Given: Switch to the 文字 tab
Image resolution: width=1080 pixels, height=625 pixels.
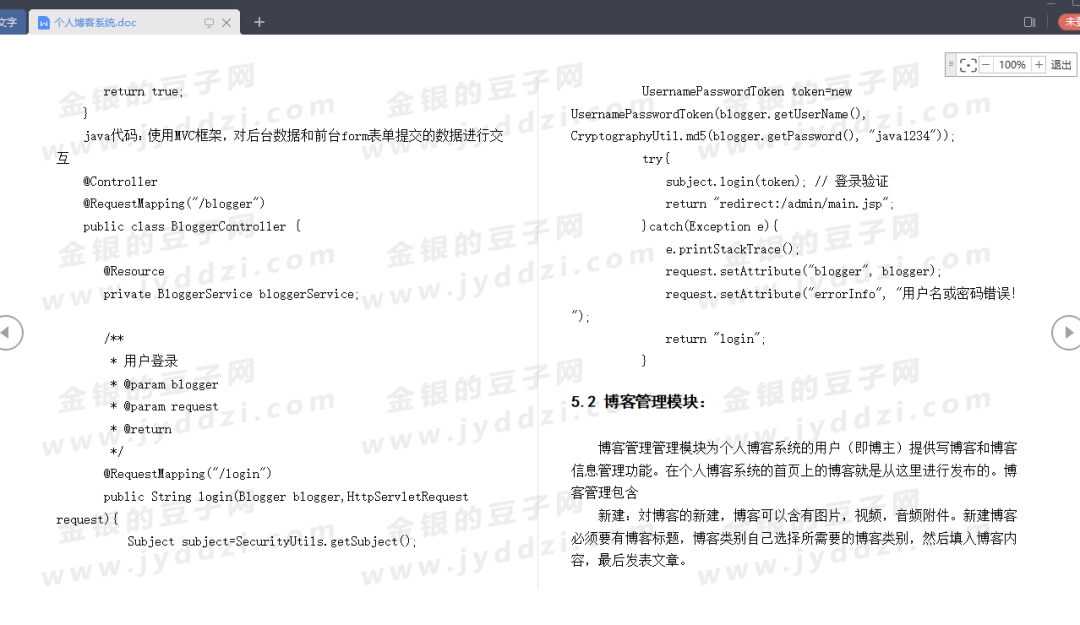Looking at the screenshot, I should [10, 22].
